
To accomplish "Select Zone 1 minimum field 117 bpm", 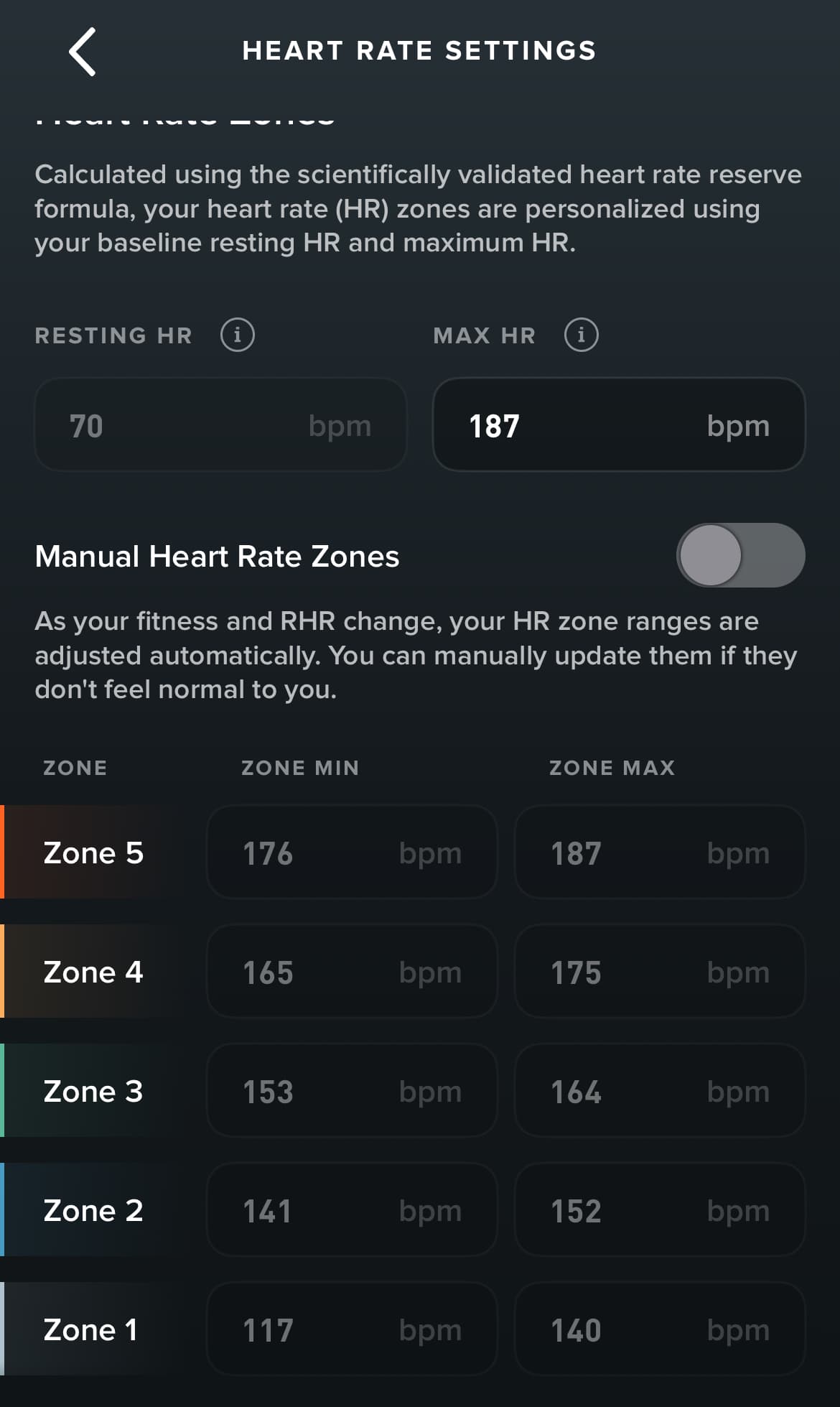I will 352,1329.
